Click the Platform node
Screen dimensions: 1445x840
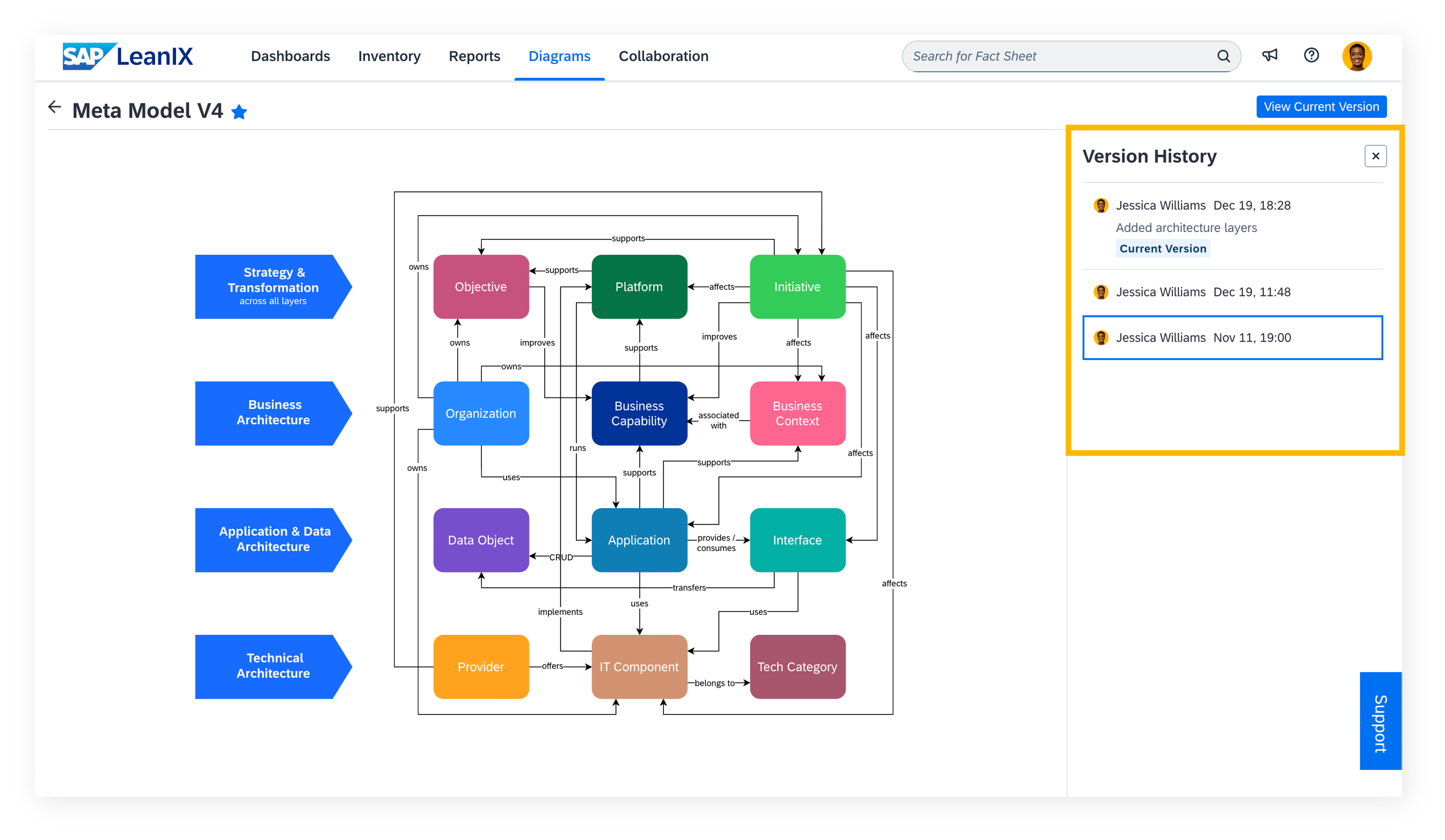(639, 287)
